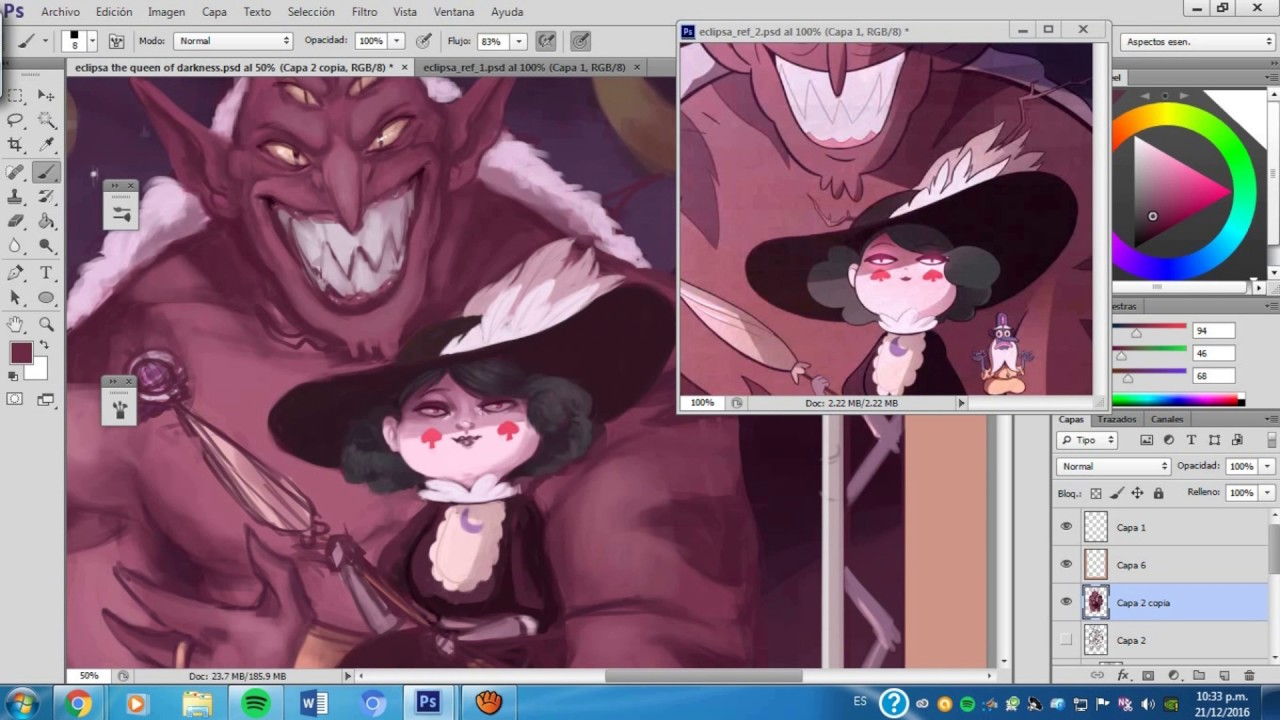Select the Ellipse shape tool
Viewport: 1280px width, 720px height.
pos(46,298)
